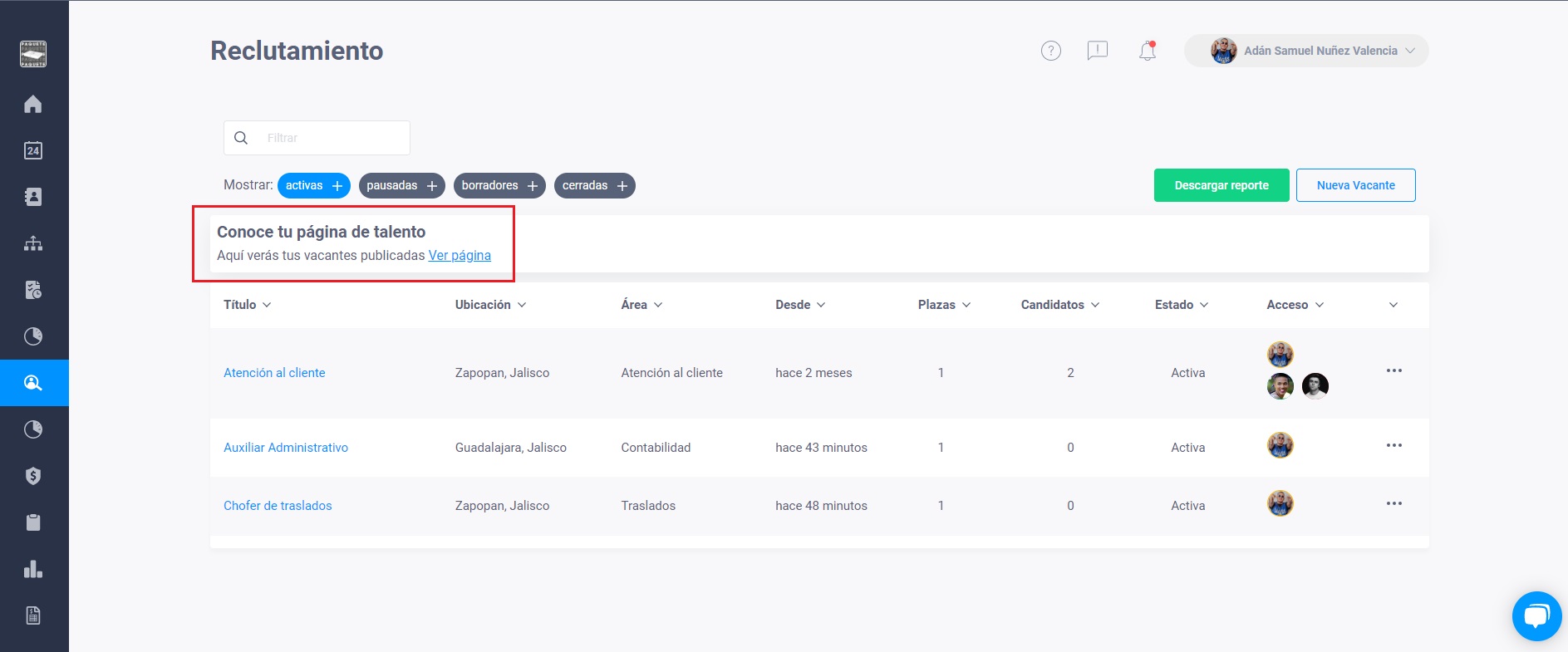Click the Descargar reporte button
This screenshot has width=1568, height=652.
[1221, 185]
